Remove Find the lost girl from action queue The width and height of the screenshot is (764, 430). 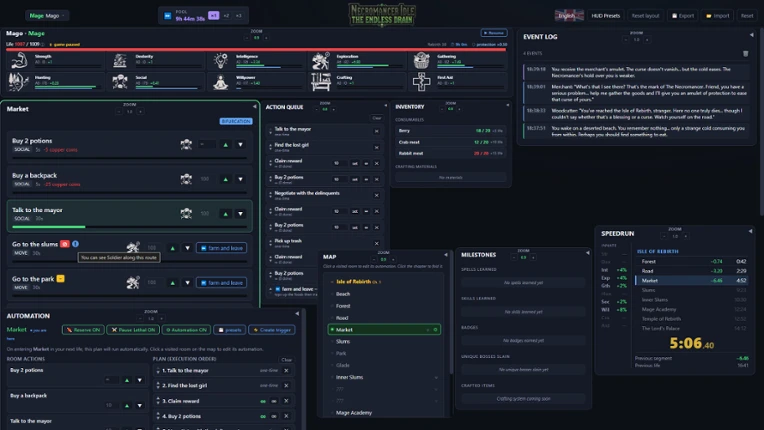click(377, 147)
